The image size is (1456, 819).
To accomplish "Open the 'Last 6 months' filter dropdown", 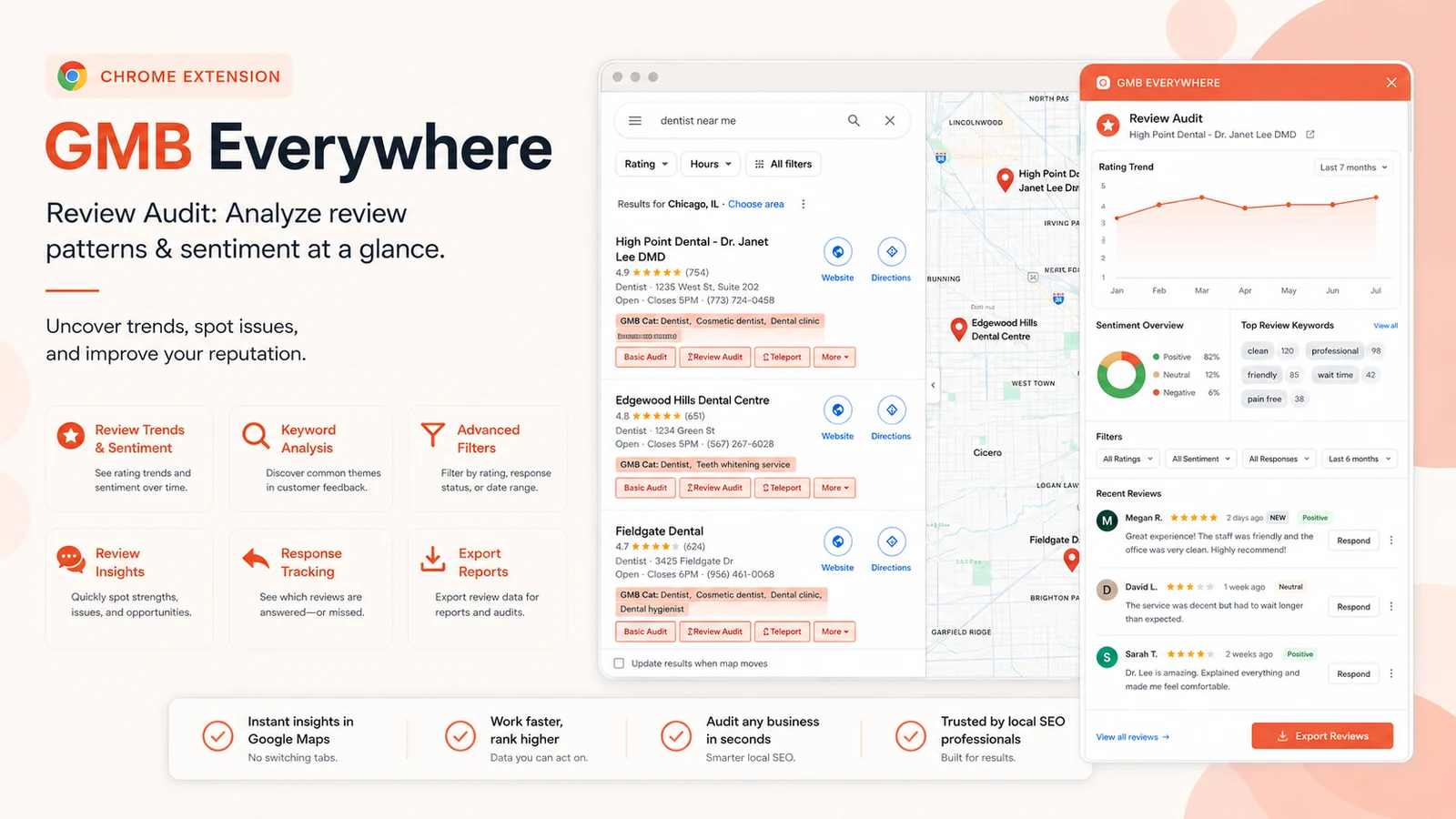I will (1360, 459).
